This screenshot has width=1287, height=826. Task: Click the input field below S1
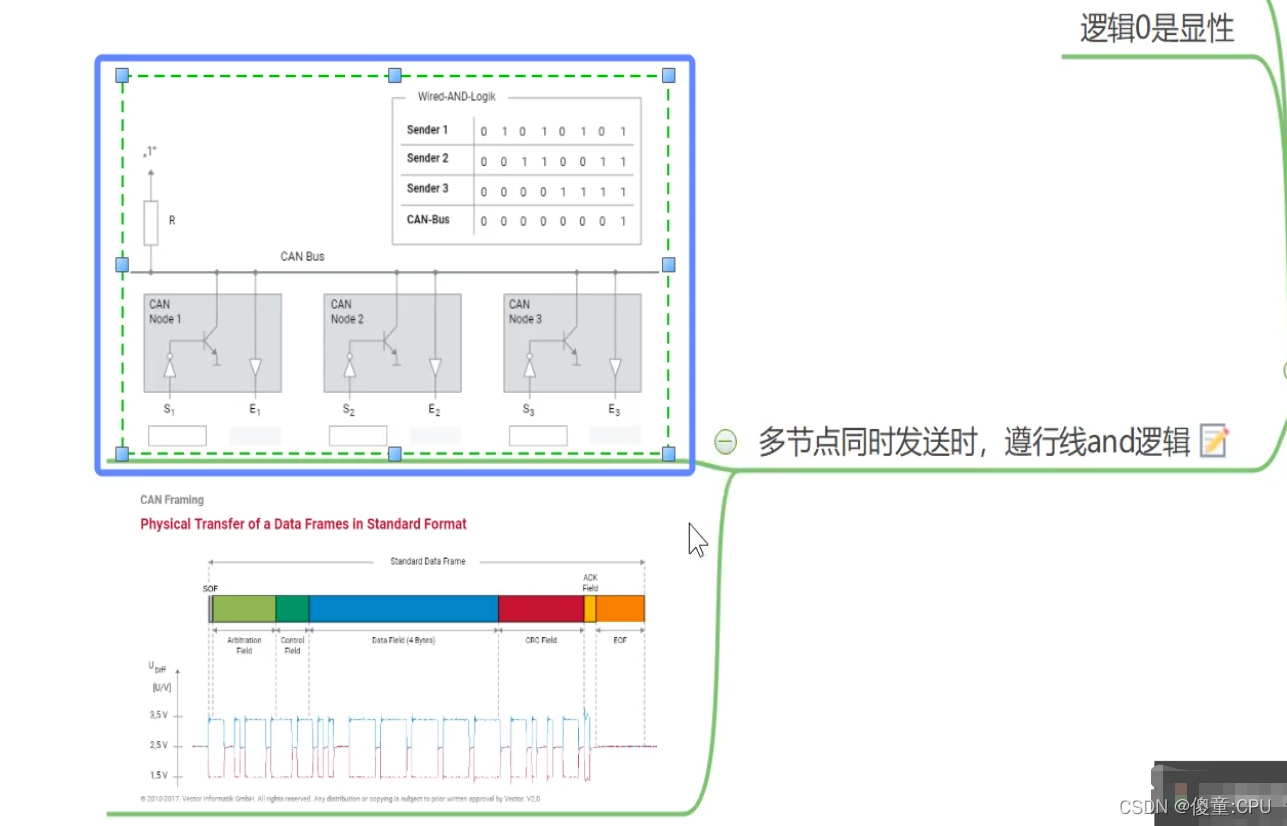177,435
